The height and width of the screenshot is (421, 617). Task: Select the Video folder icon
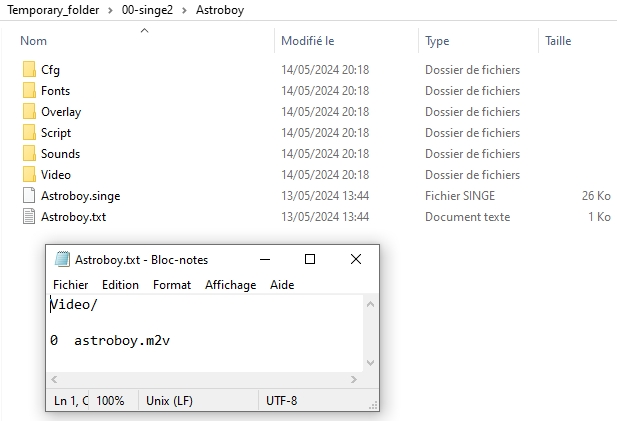click(x=28, y=175)
